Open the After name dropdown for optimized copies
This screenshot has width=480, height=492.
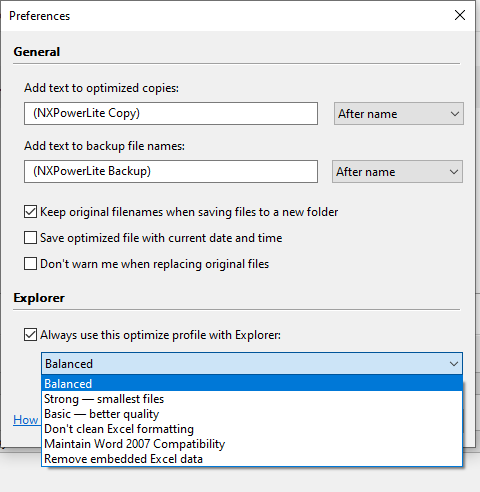pos(399,114)
